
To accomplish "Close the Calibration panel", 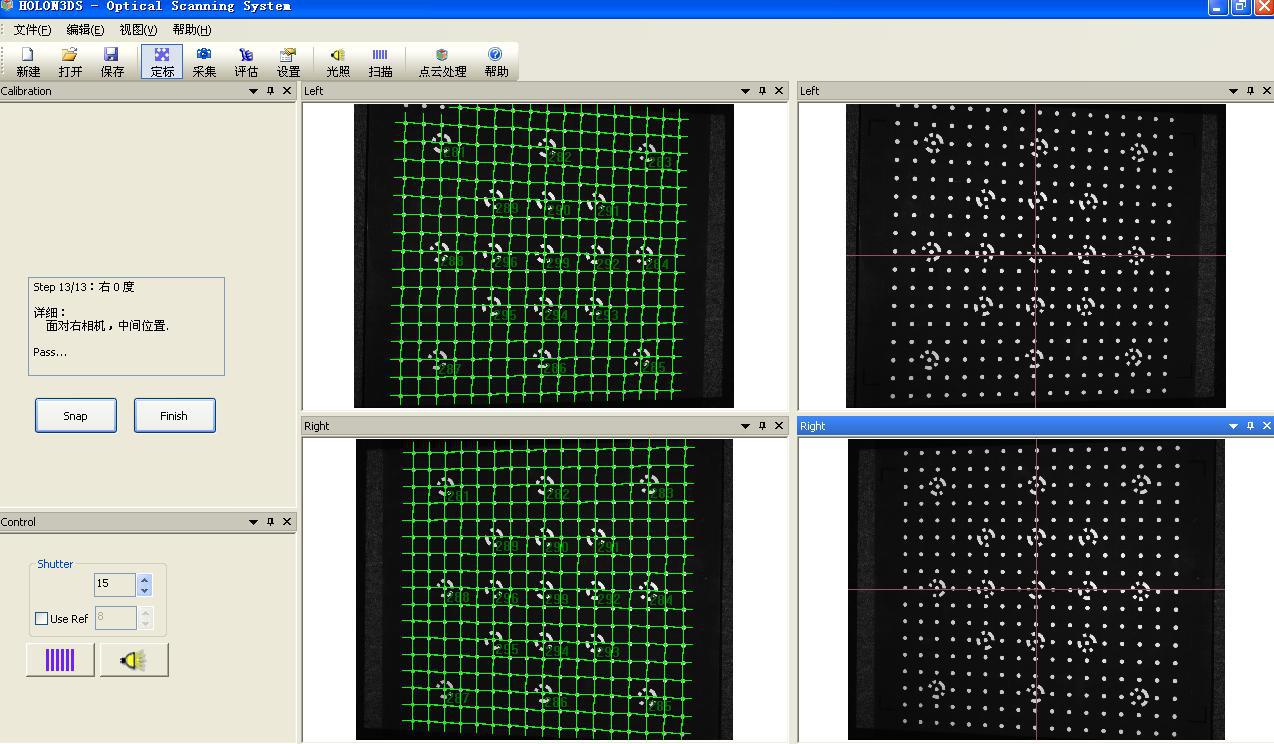I will (287, 91).
